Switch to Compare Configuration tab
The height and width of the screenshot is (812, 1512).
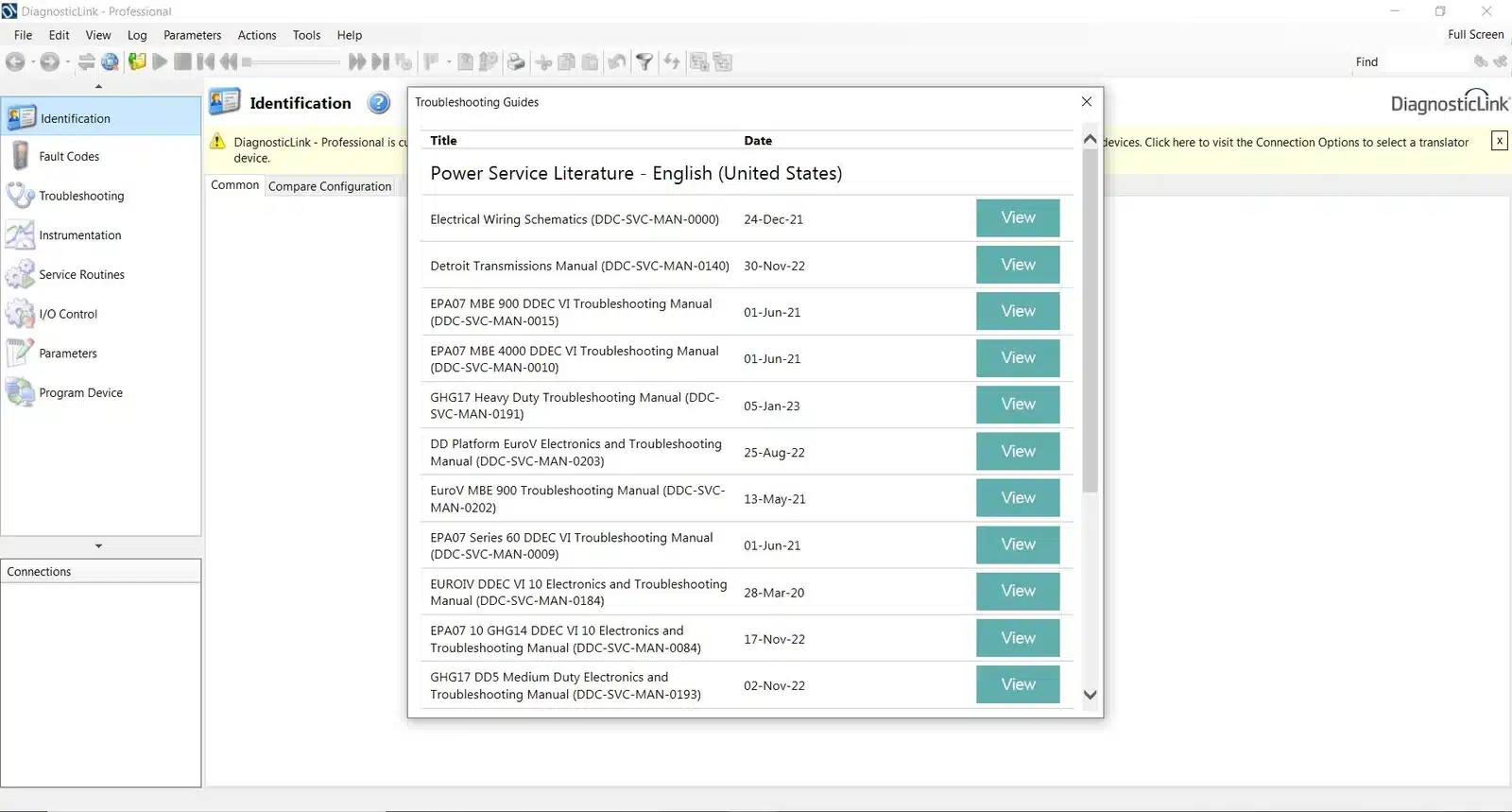[329, 186]
